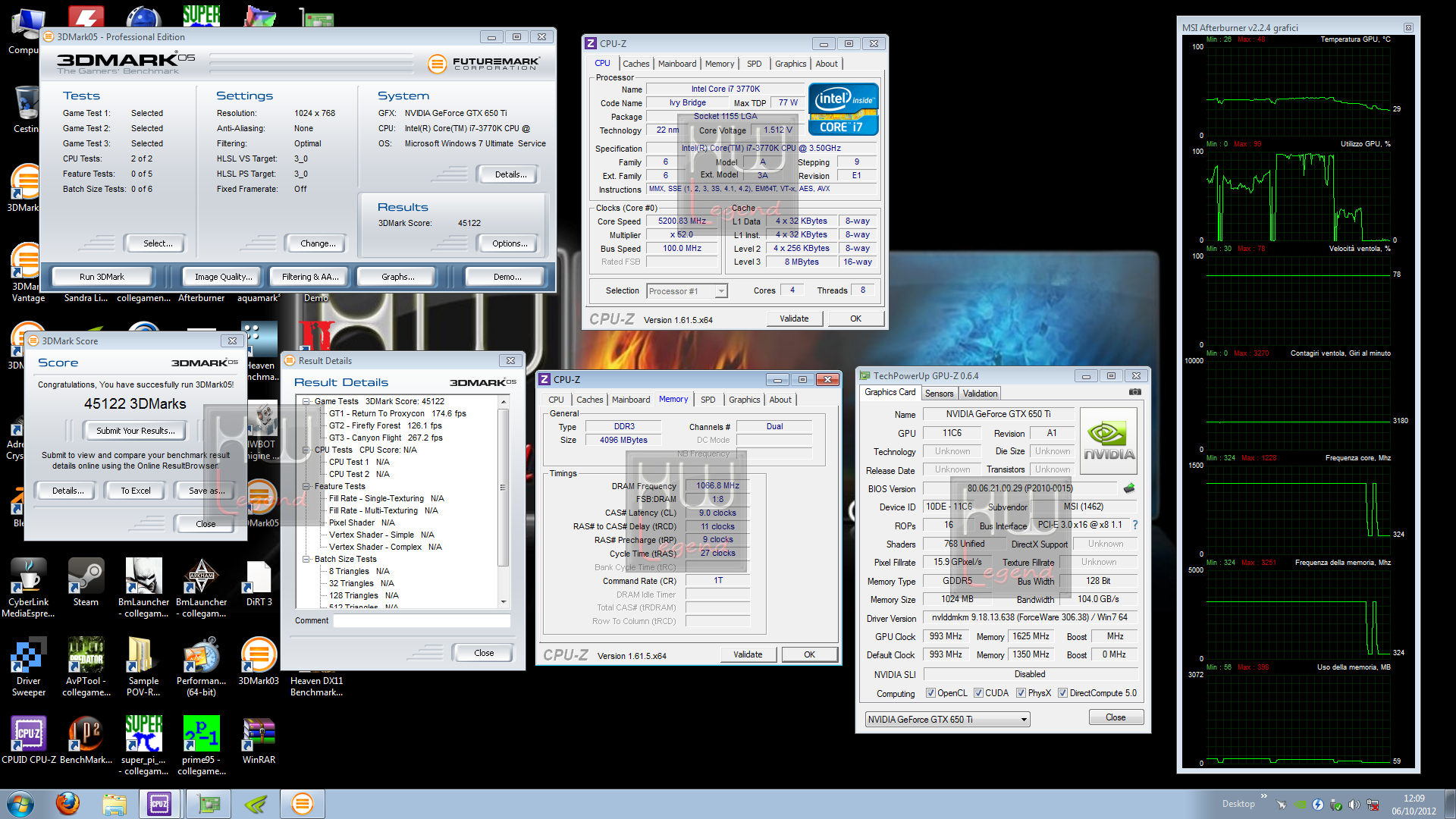Click the GPU-Z screenshot camera icon
Image resolution: width=1456 pixels, height=819 pixels.
1134,392
